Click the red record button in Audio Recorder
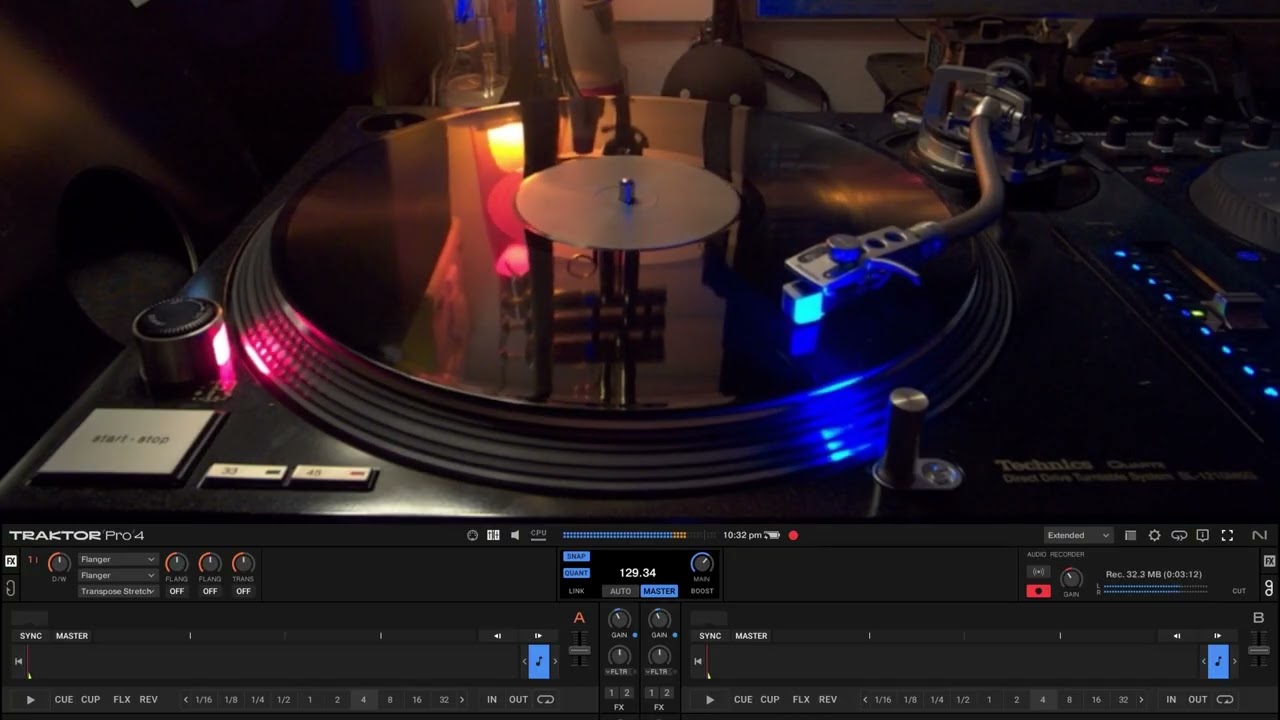Image resolution: width=1280 pixels, height=720 pixels. pyautogui.click(x=1038, y=591)
